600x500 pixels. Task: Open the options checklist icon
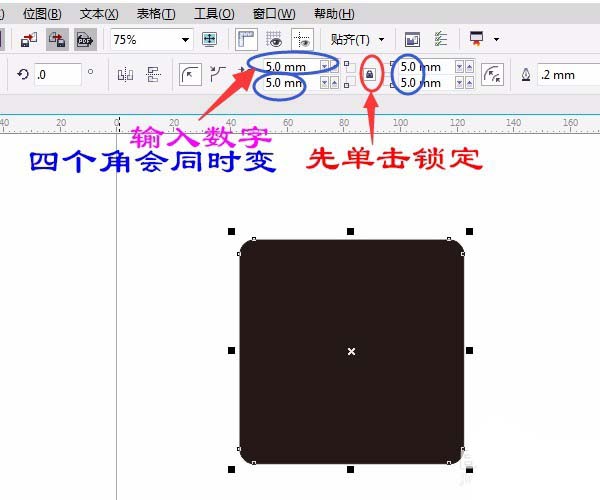[440, 39]
